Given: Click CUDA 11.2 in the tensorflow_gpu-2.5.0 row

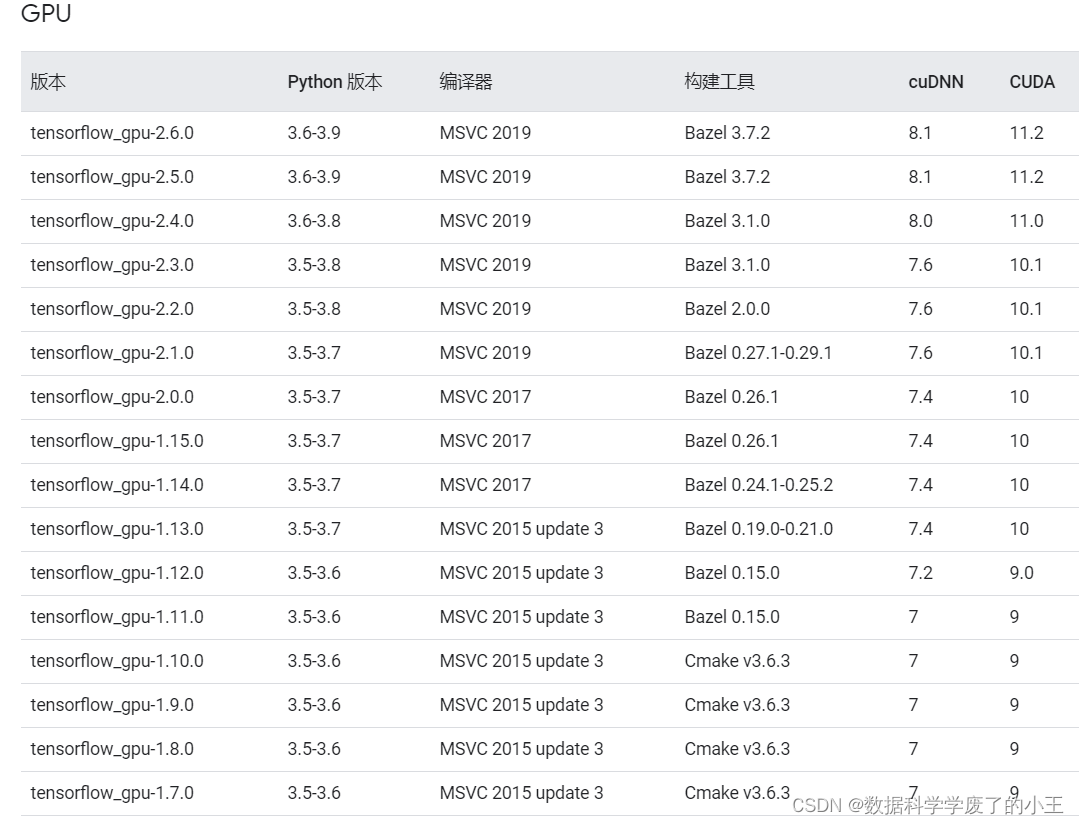Looking at the screenshot, I should [1027, 177].
